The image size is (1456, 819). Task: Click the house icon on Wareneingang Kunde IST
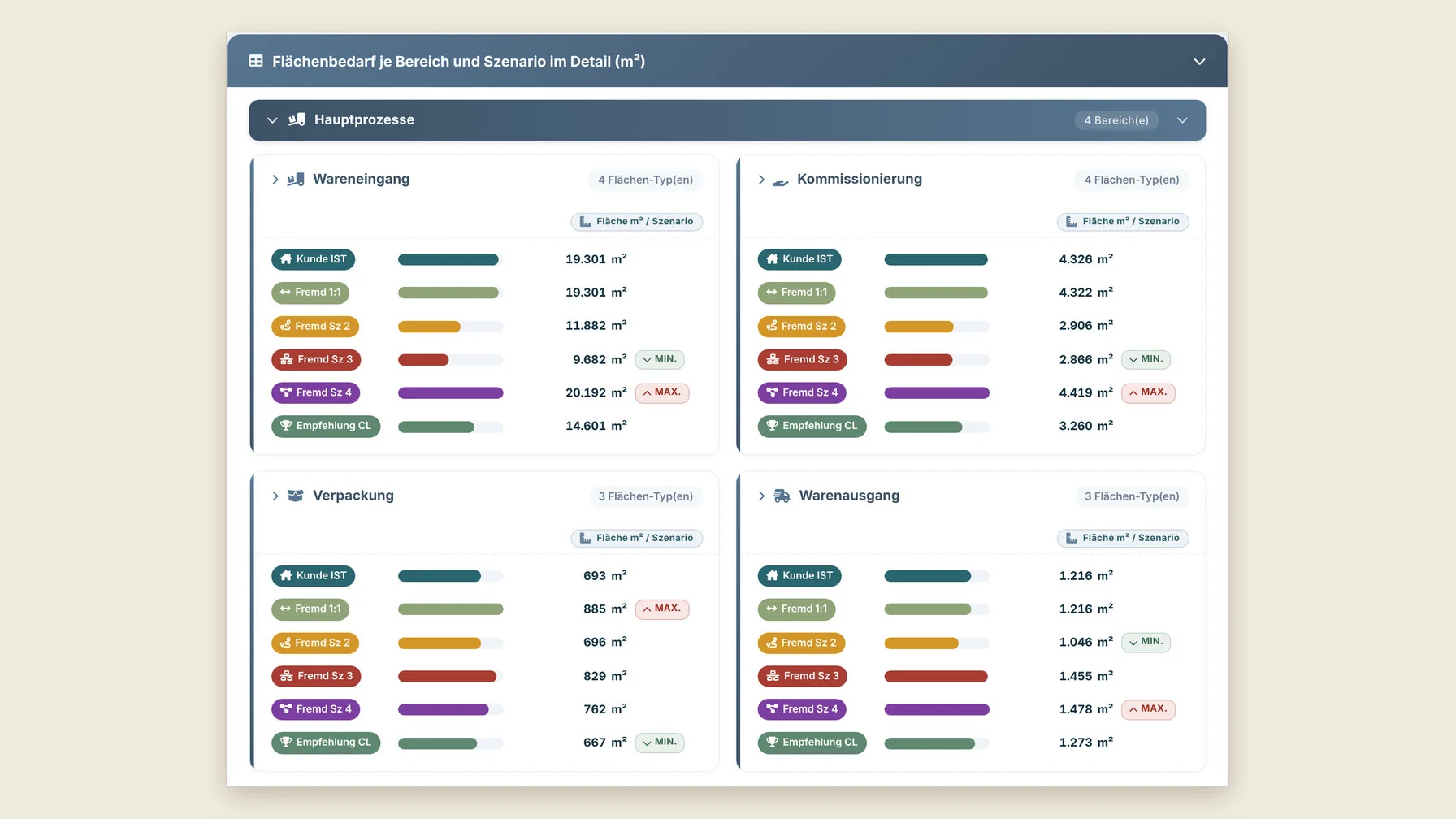tap(286, 259)
